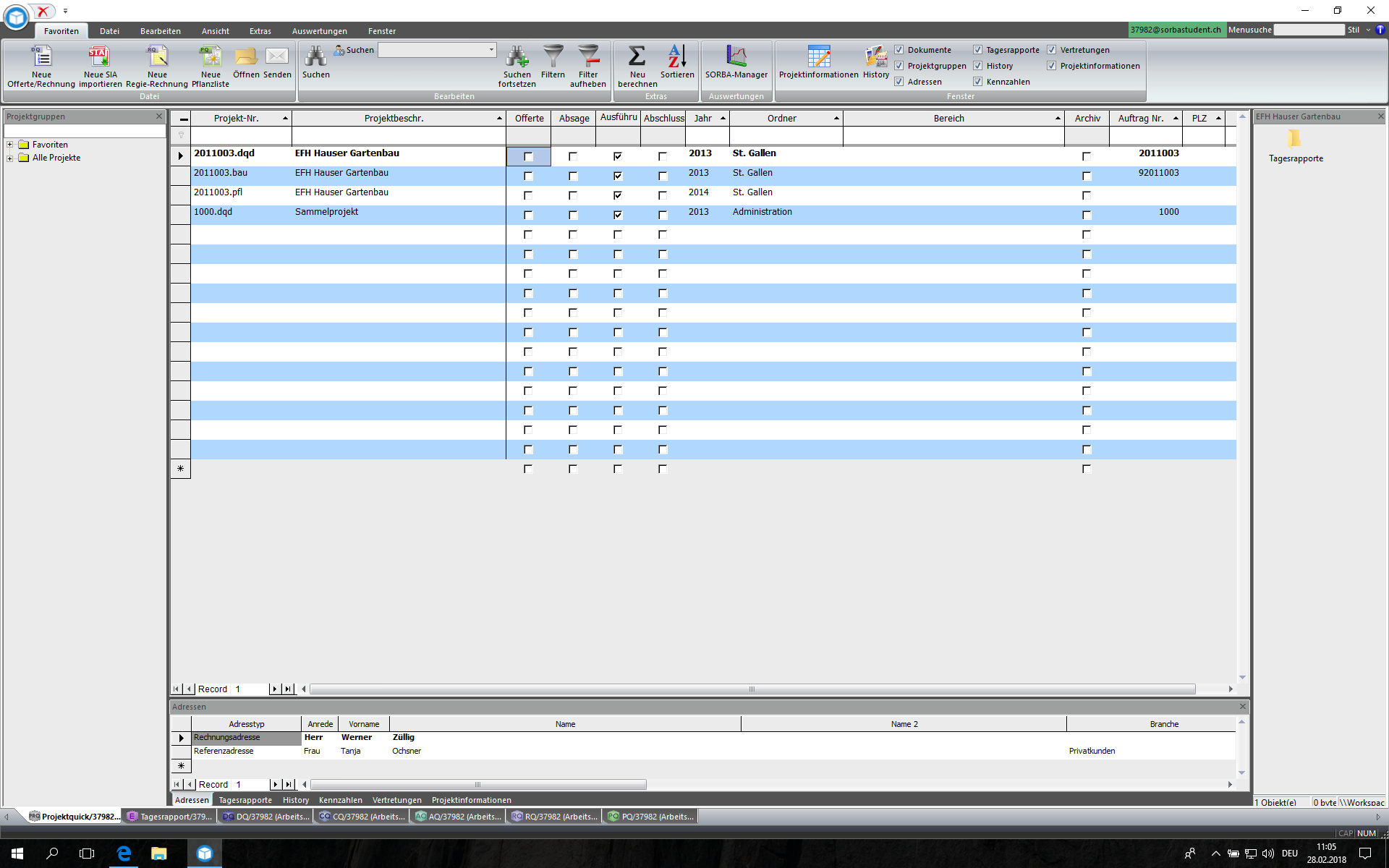Open the Suchen combo box dropdown
The height and width of the screenshot is (868, 1389).
(491, 50)
